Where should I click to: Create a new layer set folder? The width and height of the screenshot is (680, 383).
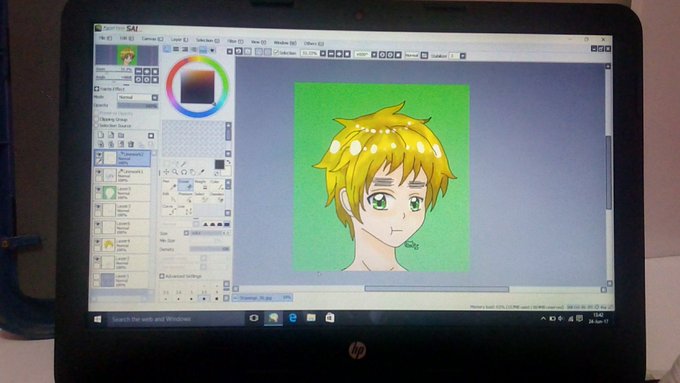pos(121,135)
